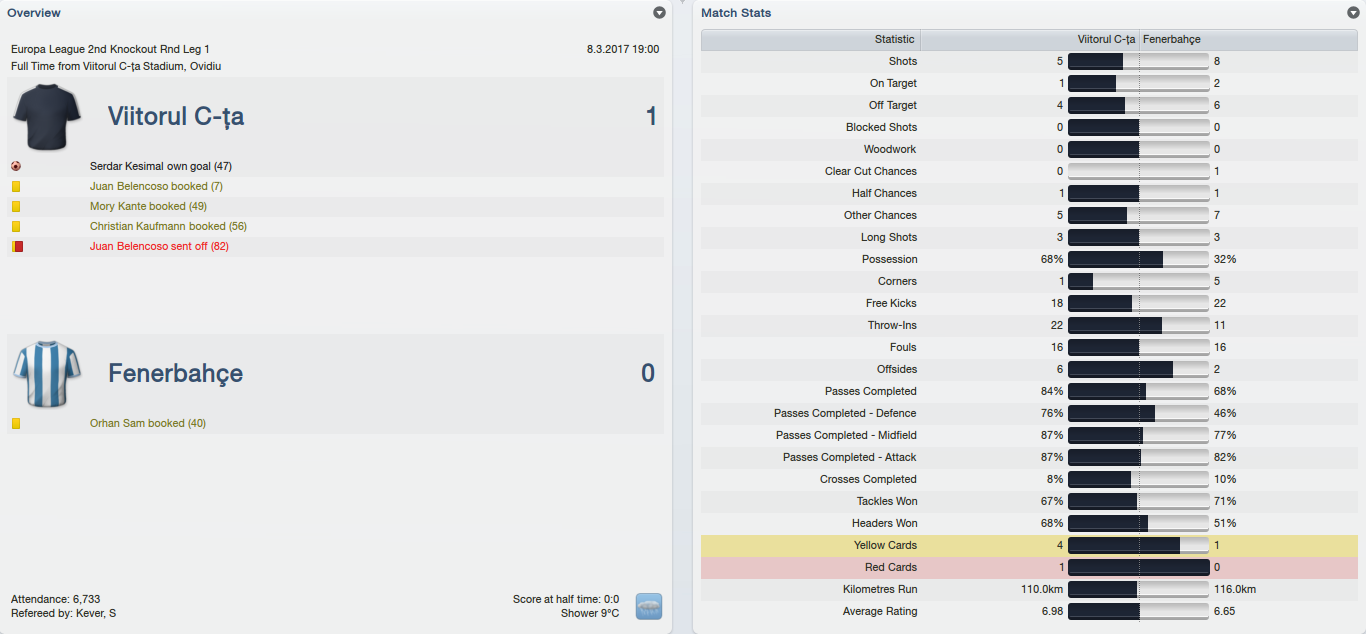The image size is (1366, 634).
Task: Click the red card icon at minute 82
Action: (x=16, y=246)
